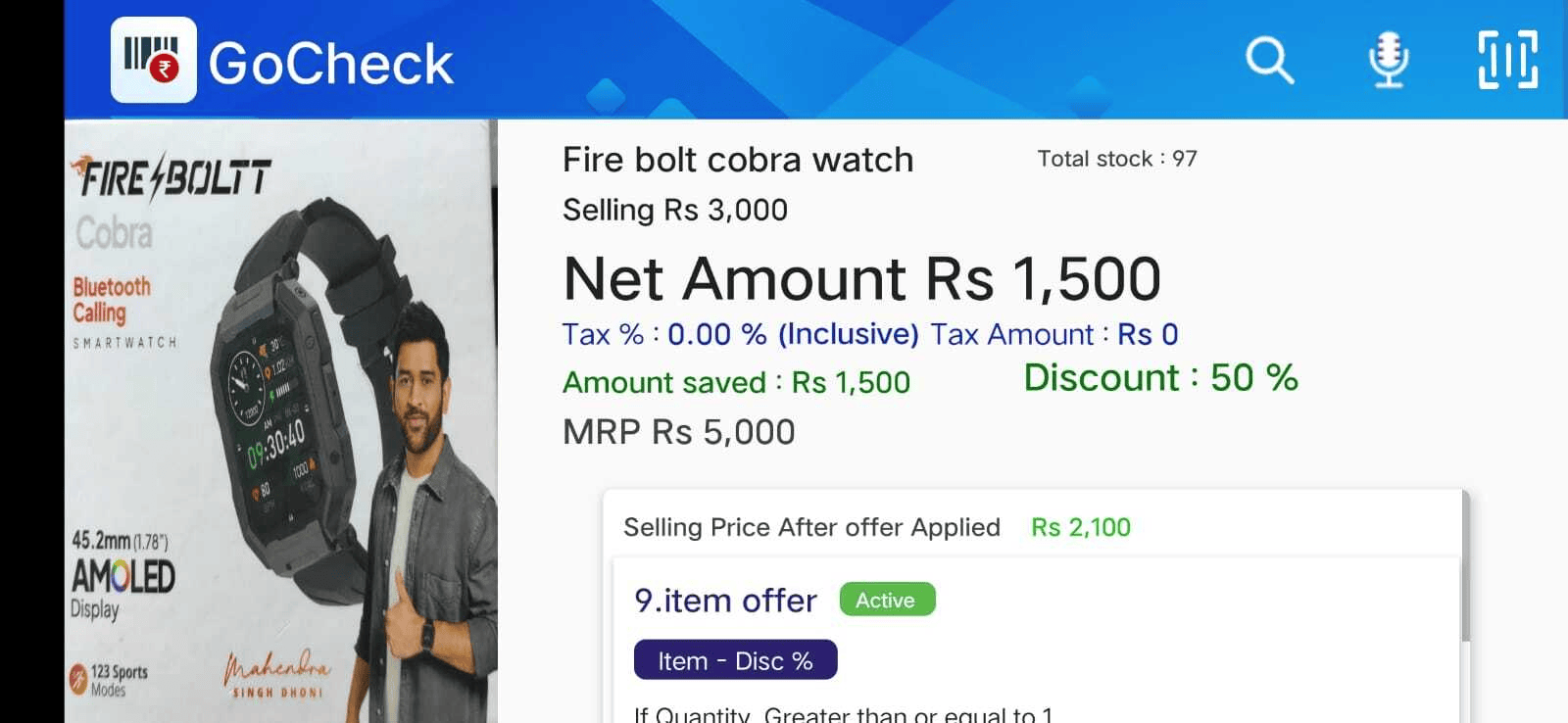
Task: Click the Tax % 0.00 % (Inclusive) label
Action: pyautogui.click(x=740, y=334)
